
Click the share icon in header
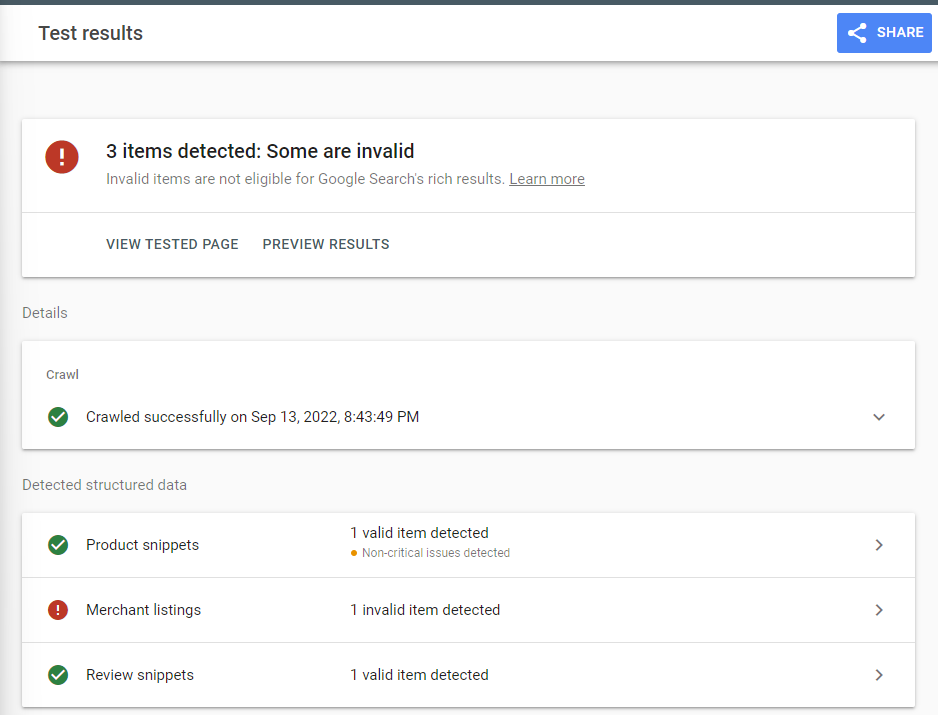click(857, 33)
